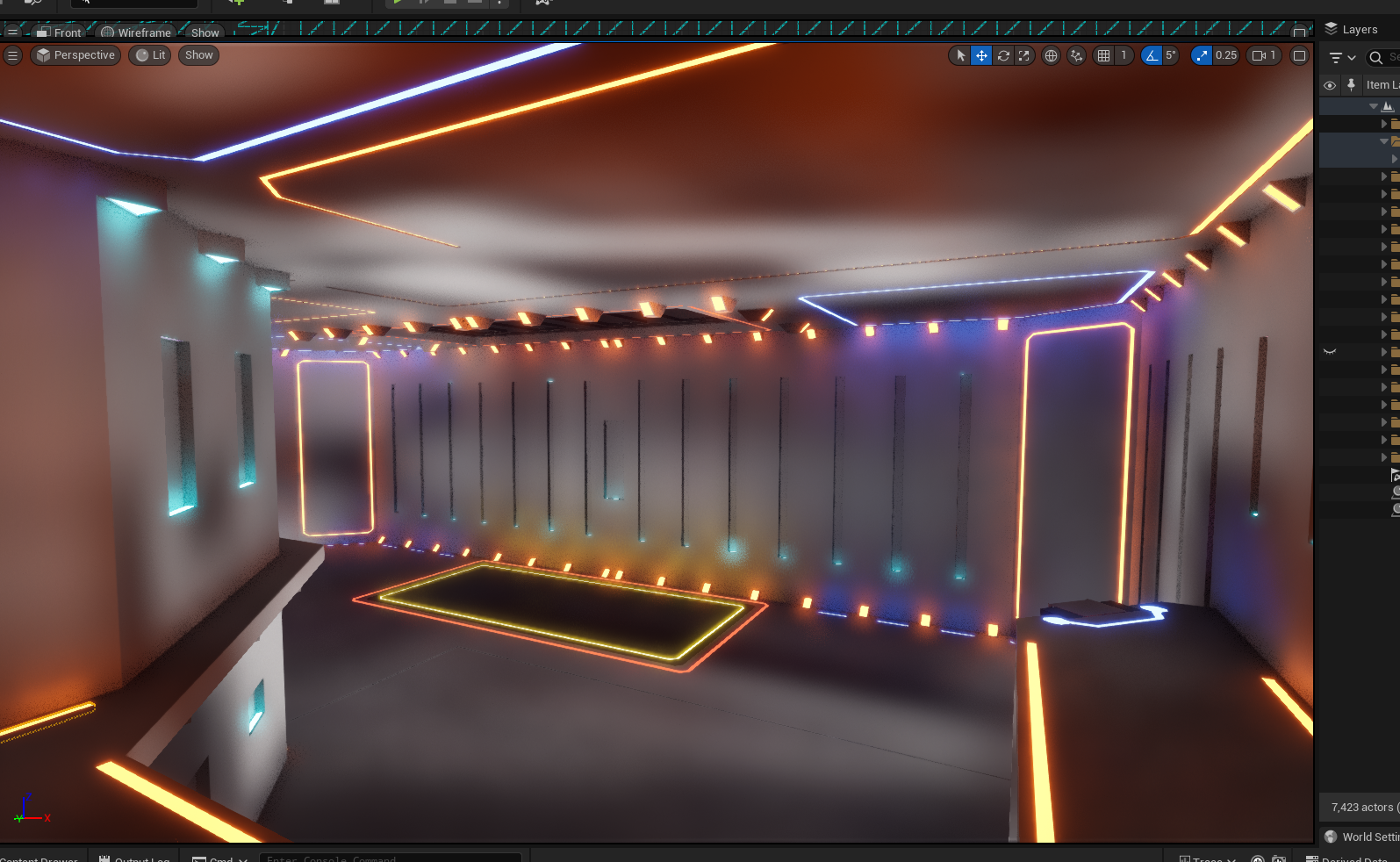The image size is (1400, 862).
Task: Maximize the perspective viewport
Action: 1300,55
